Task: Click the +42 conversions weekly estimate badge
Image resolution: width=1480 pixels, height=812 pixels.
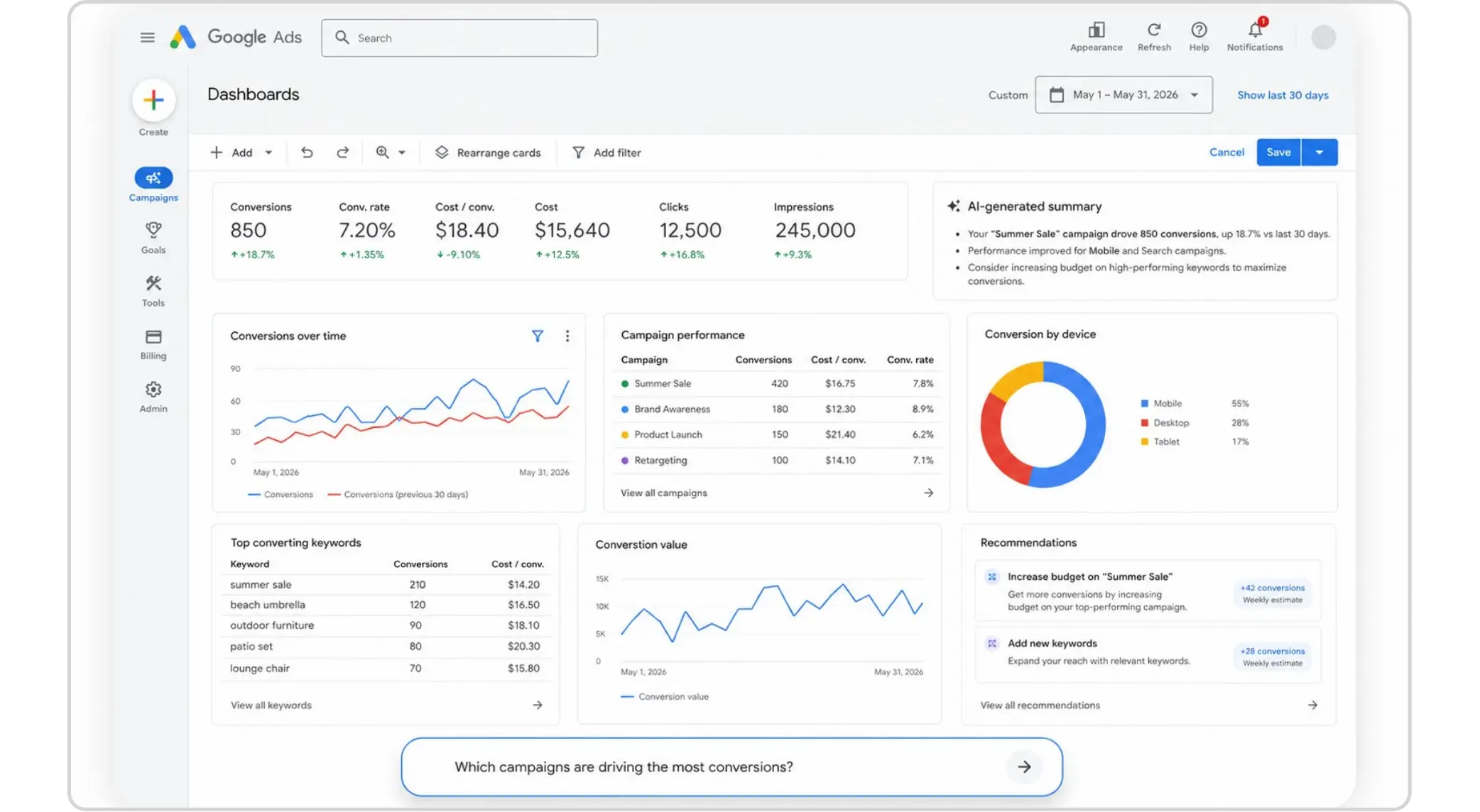Action: [1272, 593]
